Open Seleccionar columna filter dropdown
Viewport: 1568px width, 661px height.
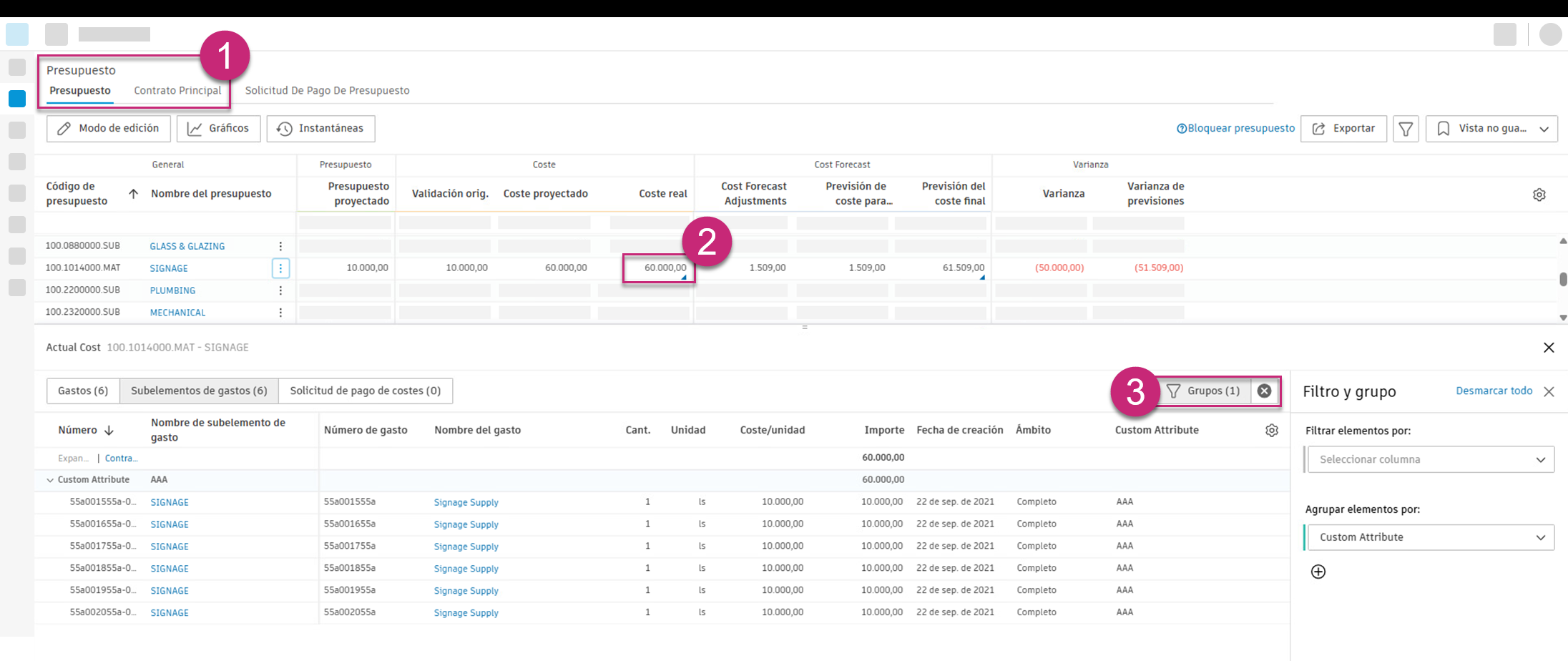pos(1431,459)
